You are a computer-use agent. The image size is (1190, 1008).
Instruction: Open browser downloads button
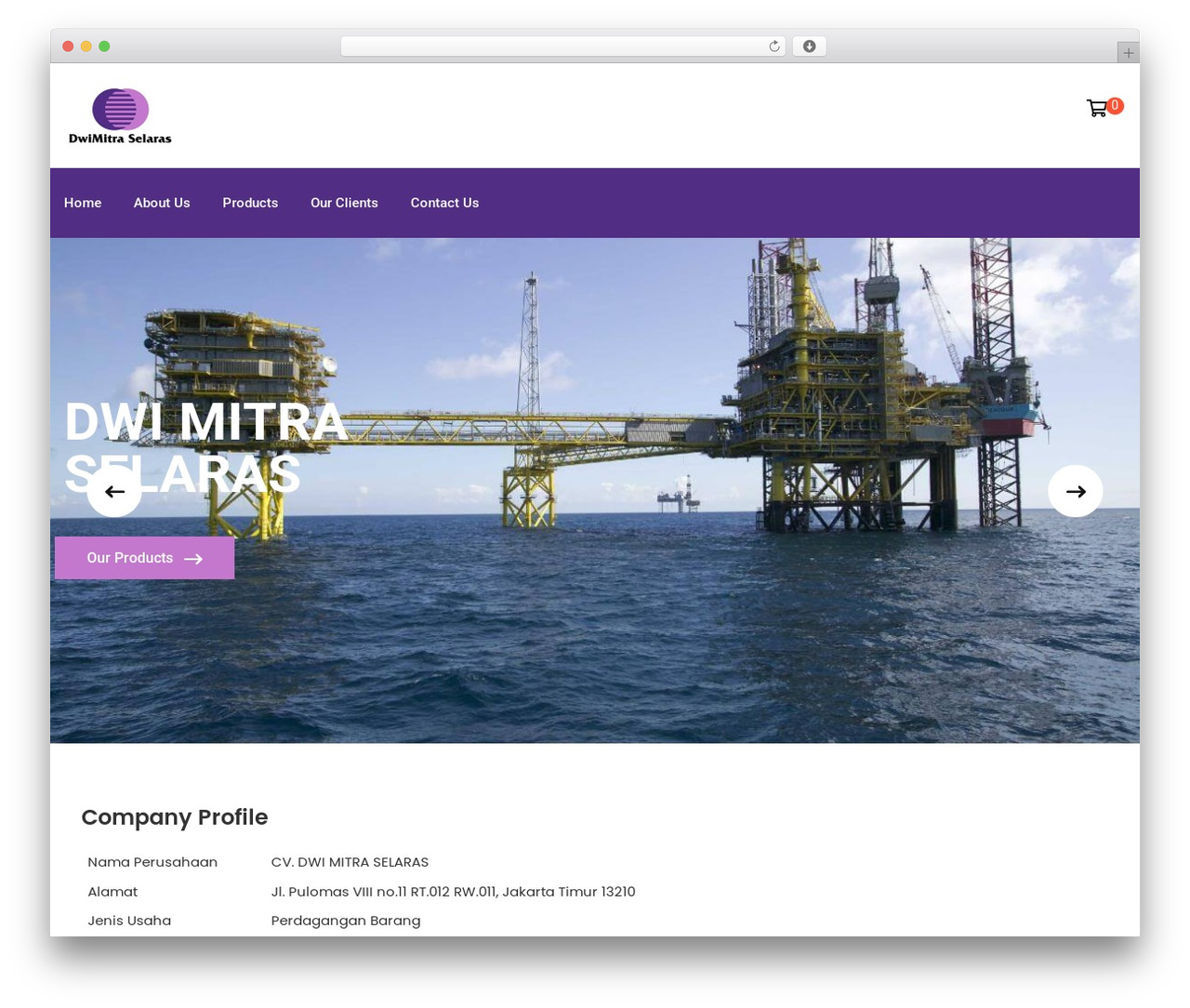click(x=809, y=46)
